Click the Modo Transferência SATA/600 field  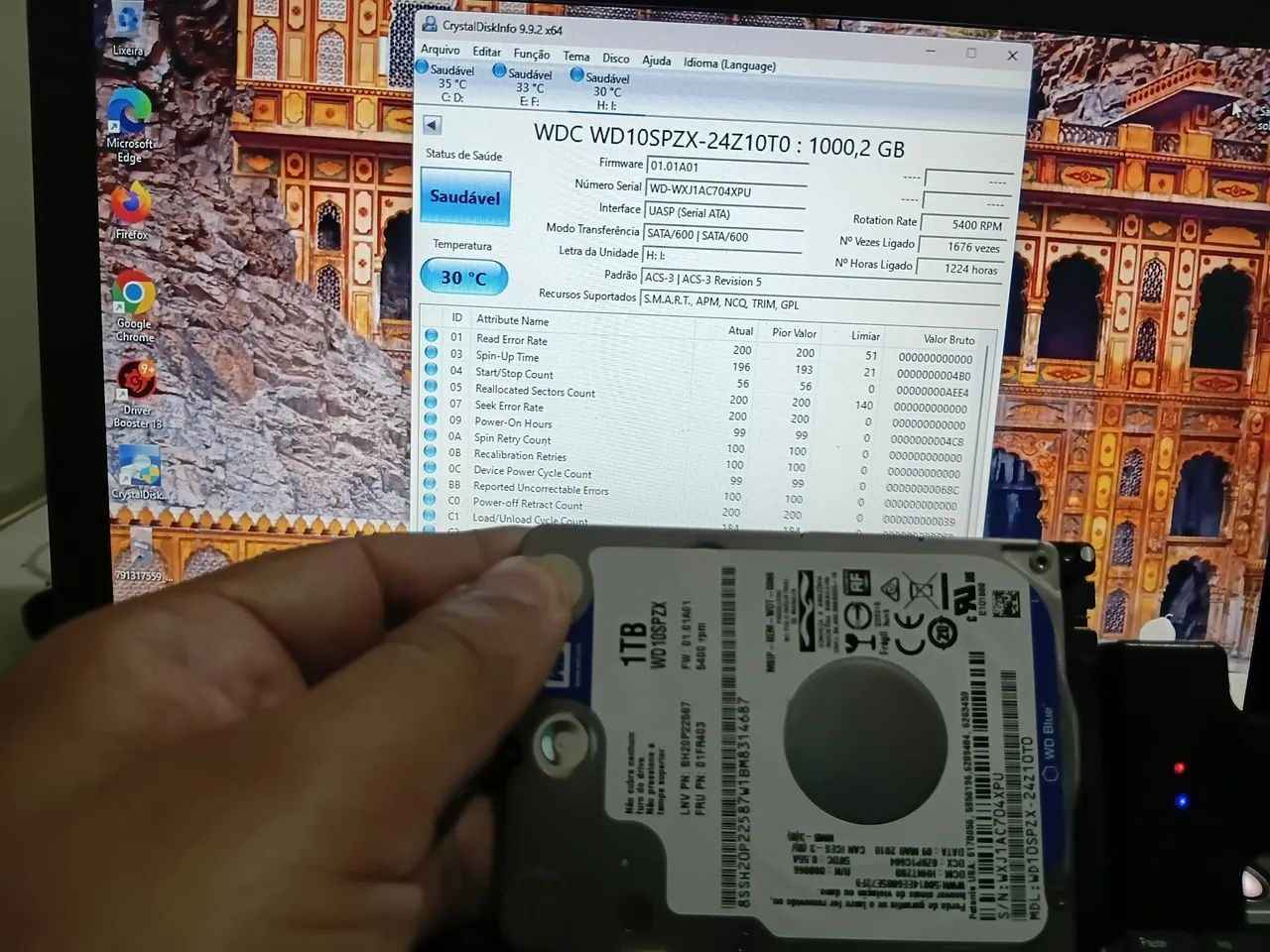coord(722,236)
